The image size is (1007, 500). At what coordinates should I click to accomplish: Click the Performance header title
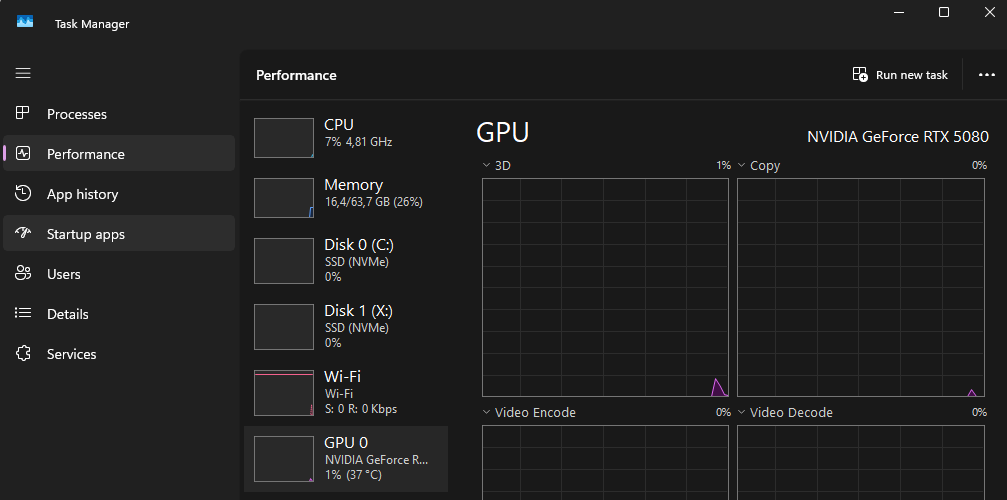296,75
